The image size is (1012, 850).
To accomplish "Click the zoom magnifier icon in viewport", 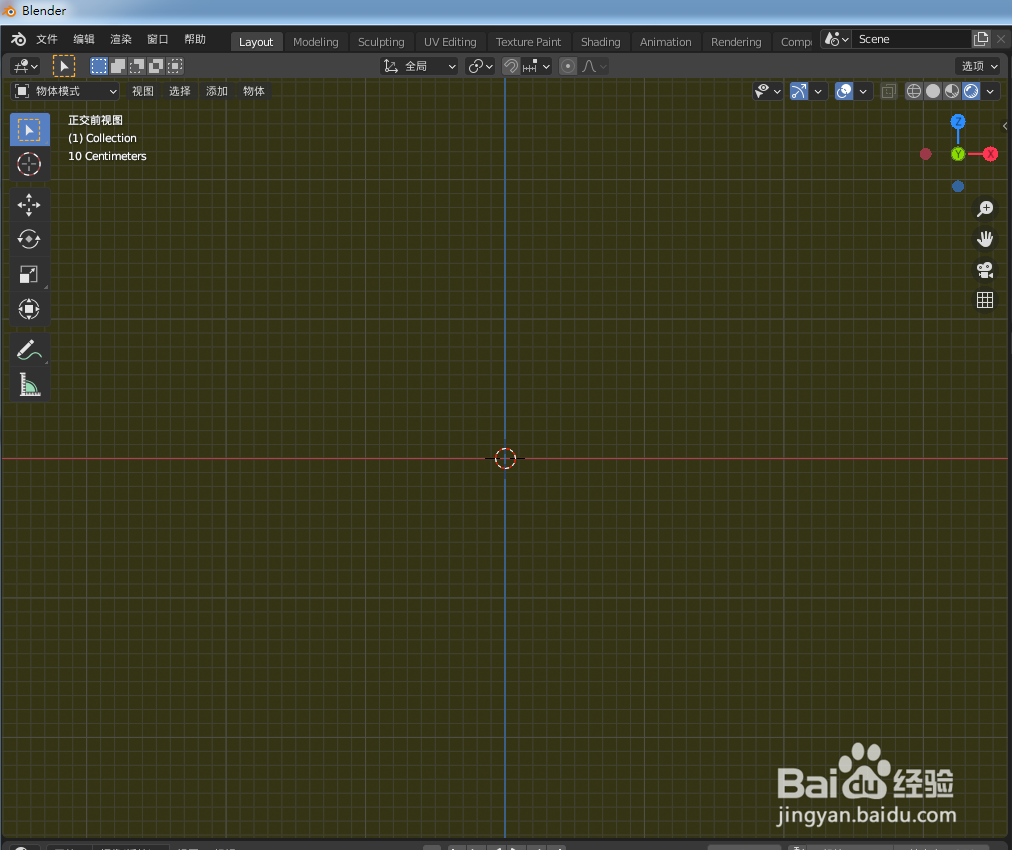I will pyautogui.click(x=985, y=208).
